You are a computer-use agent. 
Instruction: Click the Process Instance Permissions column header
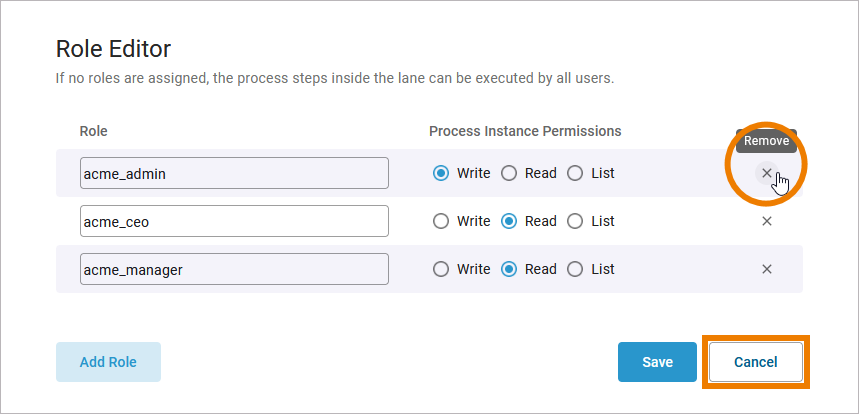pyautogui.click(x=525, y=131)
